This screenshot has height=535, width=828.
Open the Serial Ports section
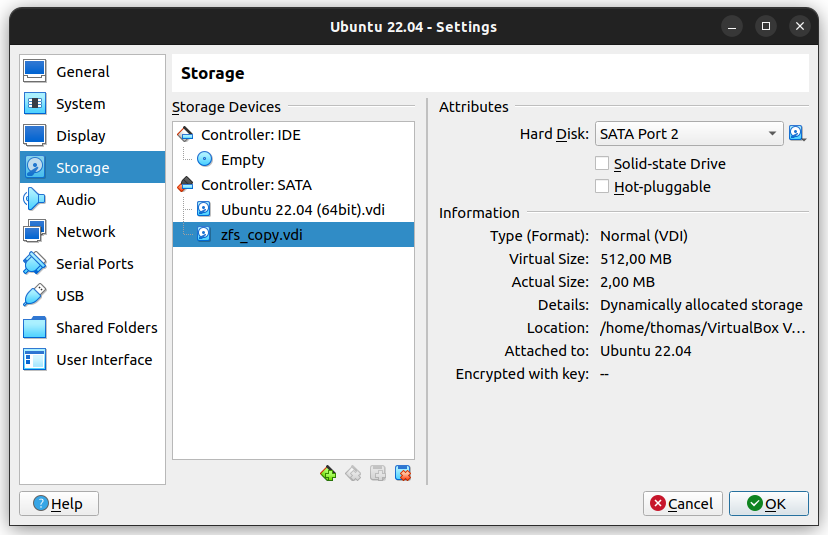coord(92,264)
